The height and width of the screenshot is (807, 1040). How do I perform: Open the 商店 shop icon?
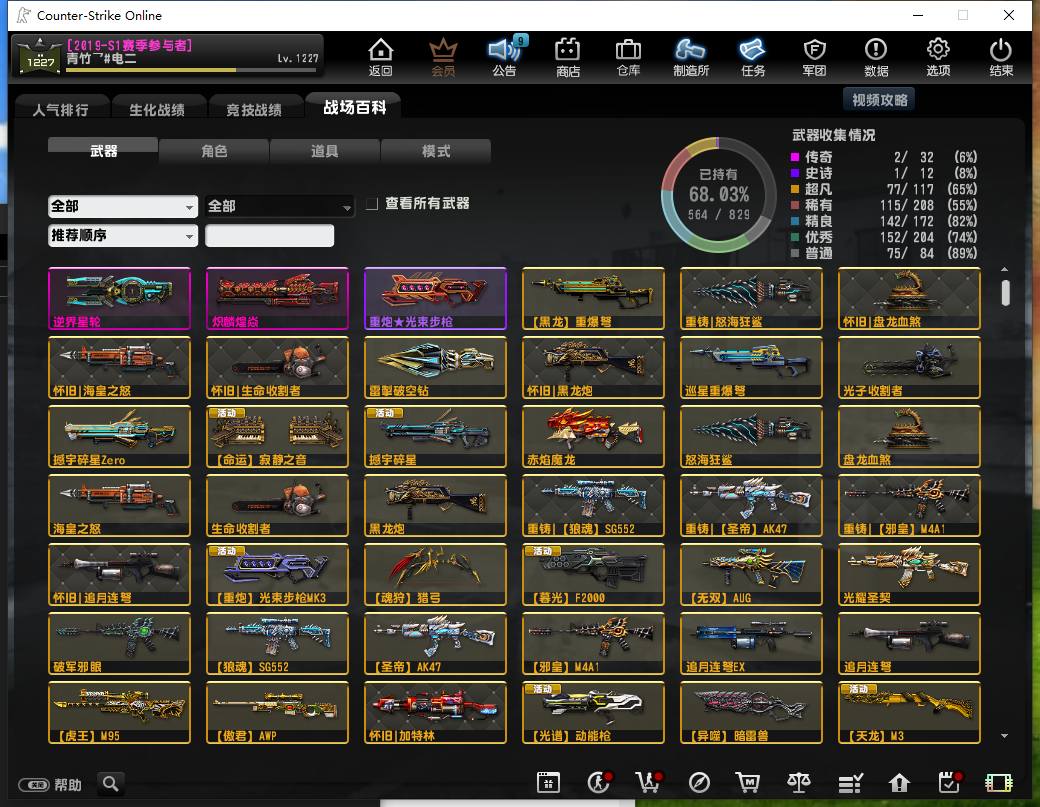[567, 56]
